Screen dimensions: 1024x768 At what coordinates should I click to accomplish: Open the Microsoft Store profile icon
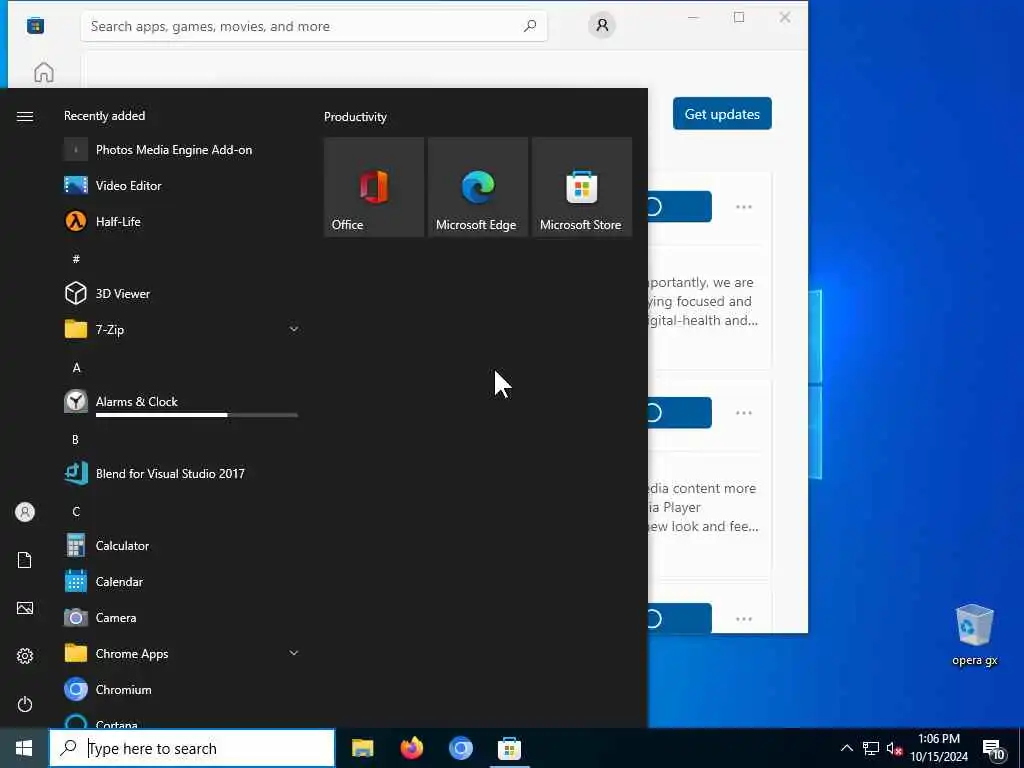[602, 25]
